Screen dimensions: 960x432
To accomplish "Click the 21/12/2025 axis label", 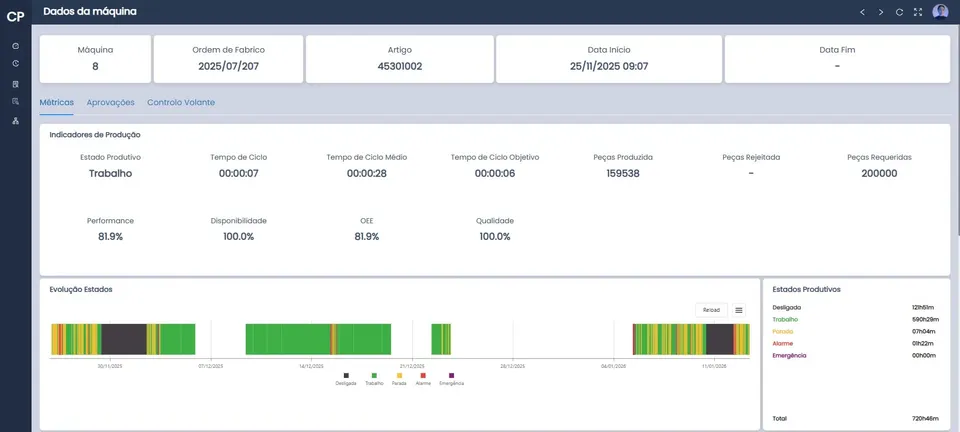I will tap(412, 366).
